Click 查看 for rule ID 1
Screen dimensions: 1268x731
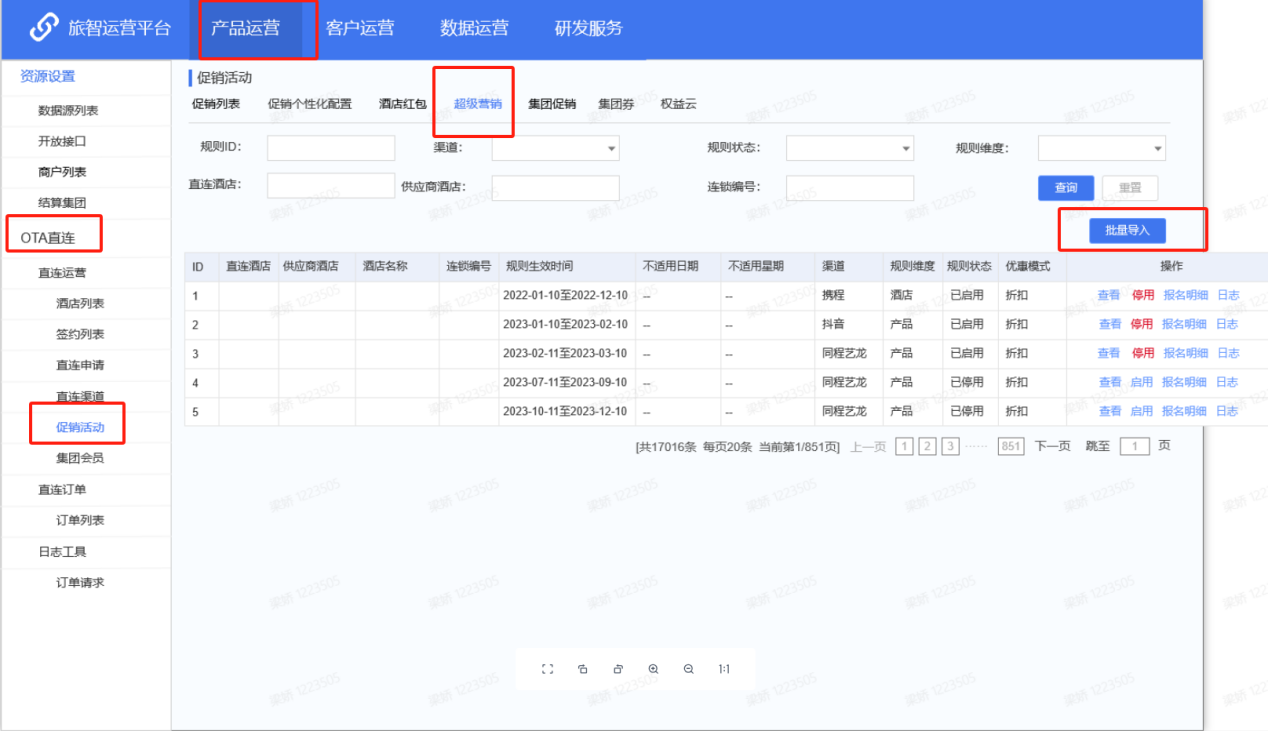1109,295
